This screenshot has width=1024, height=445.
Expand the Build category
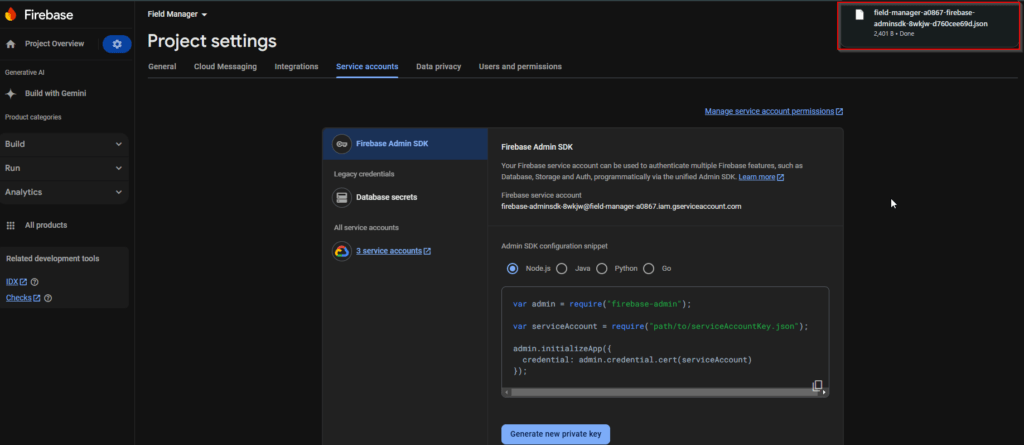[64, 144]
